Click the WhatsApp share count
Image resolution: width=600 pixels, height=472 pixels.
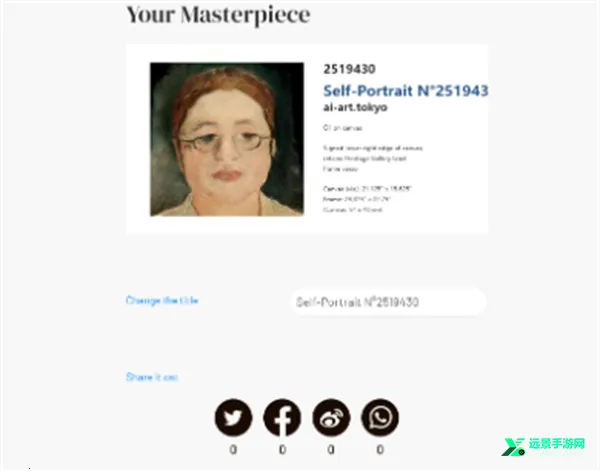tap(380, 449)
